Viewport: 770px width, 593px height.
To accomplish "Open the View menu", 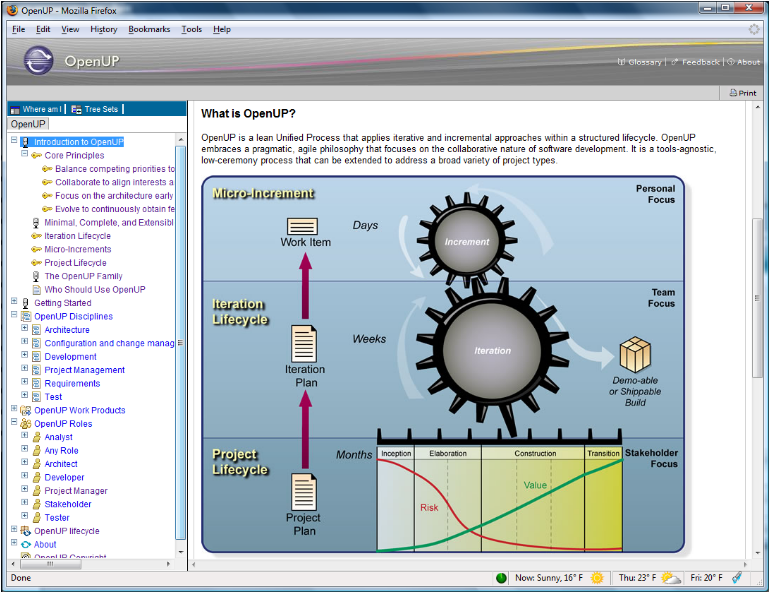I will [x=70, y=29].
